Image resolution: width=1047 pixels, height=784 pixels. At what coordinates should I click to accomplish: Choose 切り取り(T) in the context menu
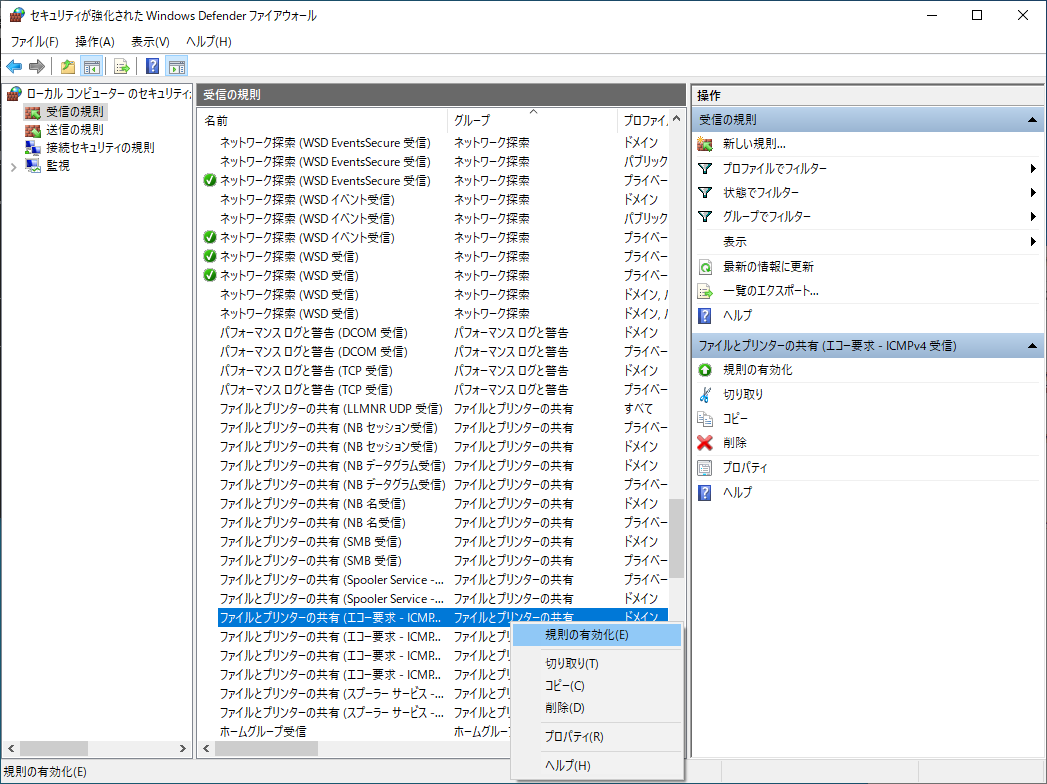point(597,664)
